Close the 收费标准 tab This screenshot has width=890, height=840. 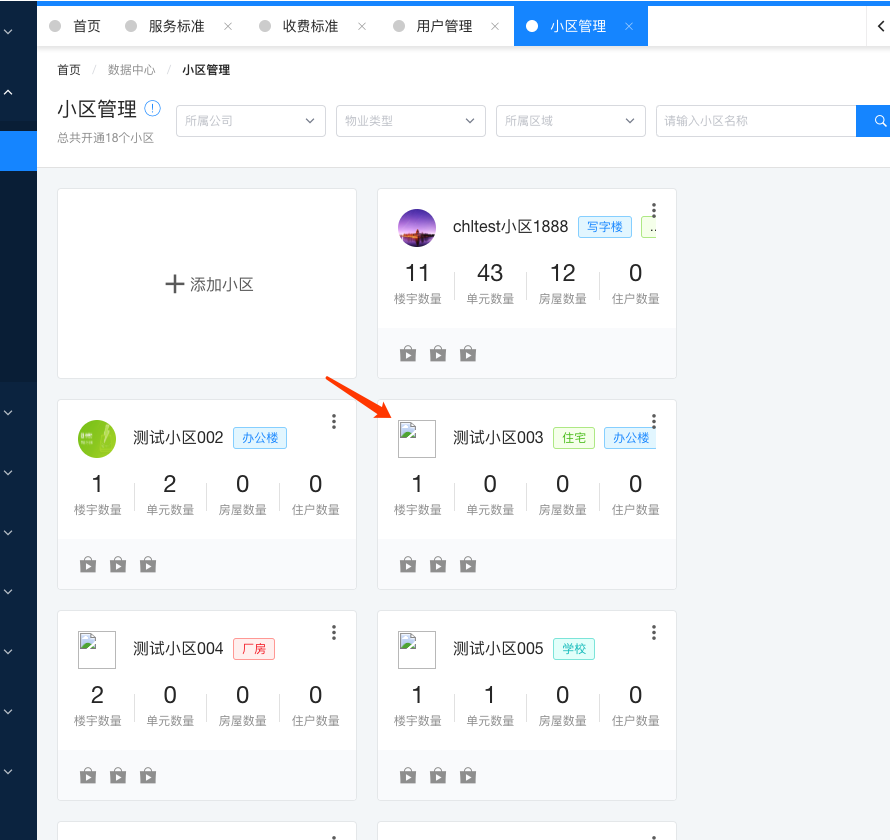(x=362, y=26)
